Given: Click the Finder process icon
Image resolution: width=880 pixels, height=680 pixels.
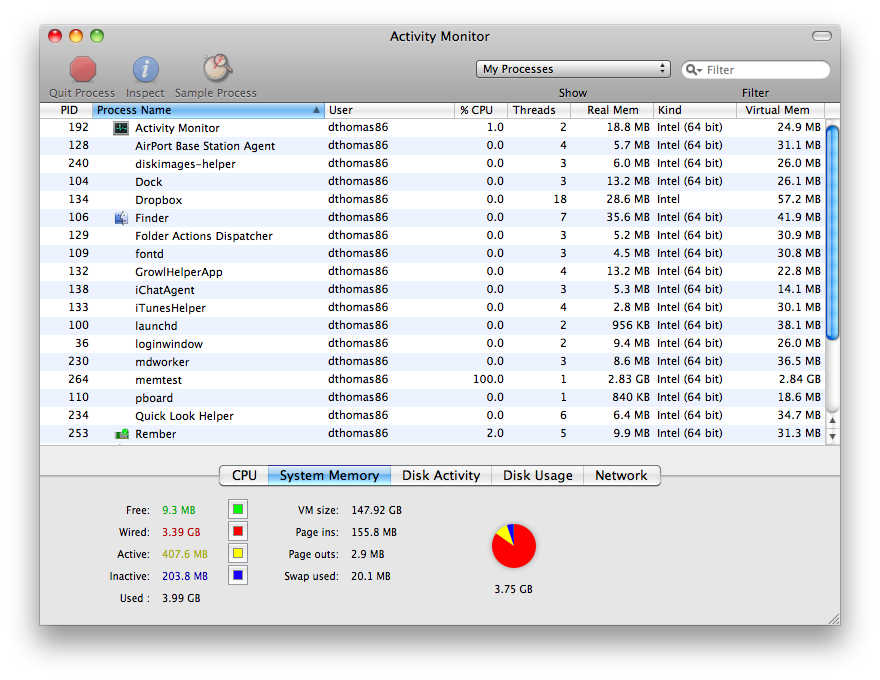Looking at the screenshot, I should [x=121, y=218].
